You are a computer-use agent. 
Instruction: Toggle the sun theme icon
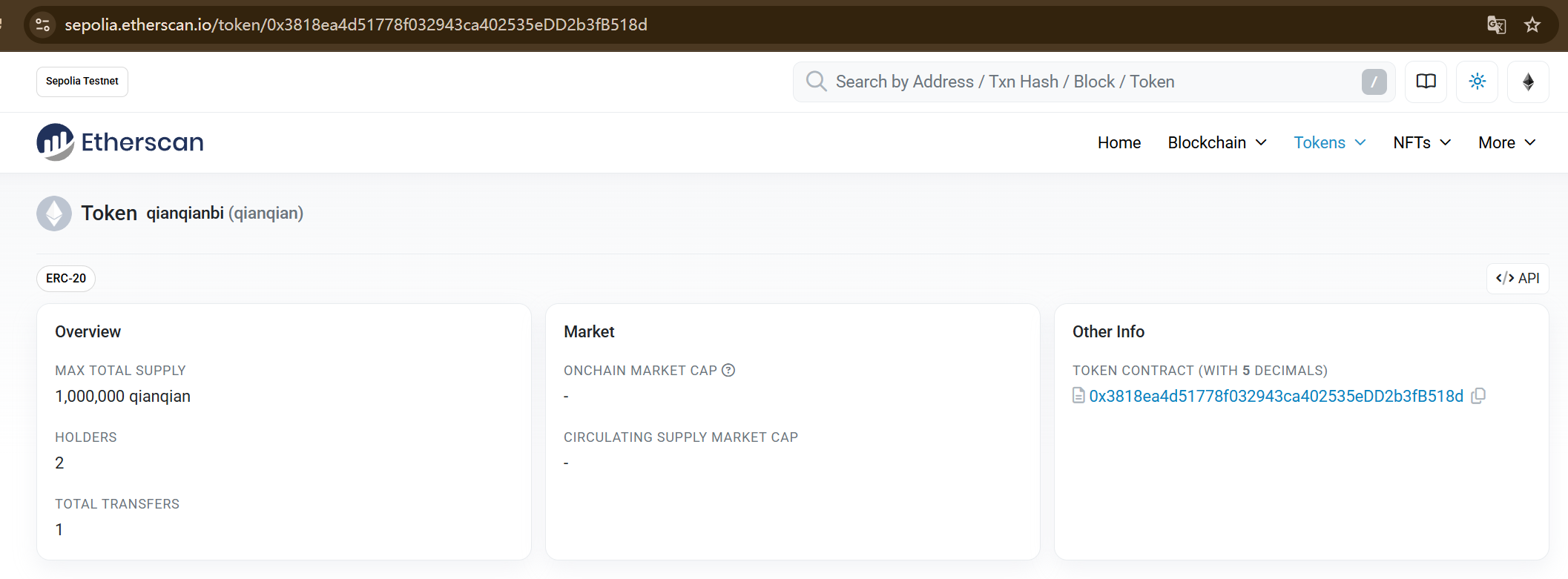1477,82
